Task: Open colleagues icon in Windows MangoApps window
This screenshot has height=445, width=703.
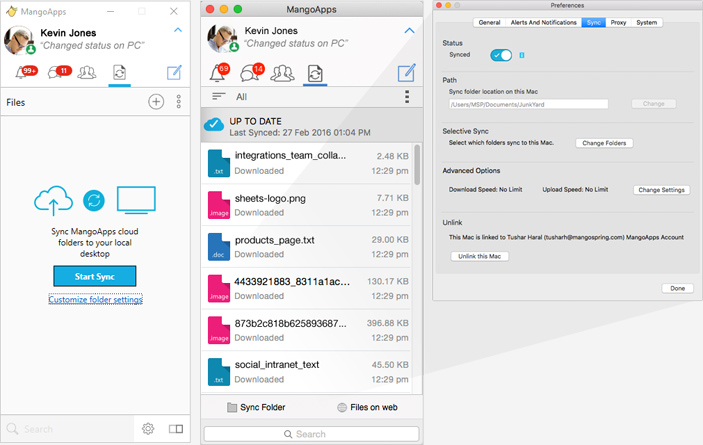Action: 87,72
